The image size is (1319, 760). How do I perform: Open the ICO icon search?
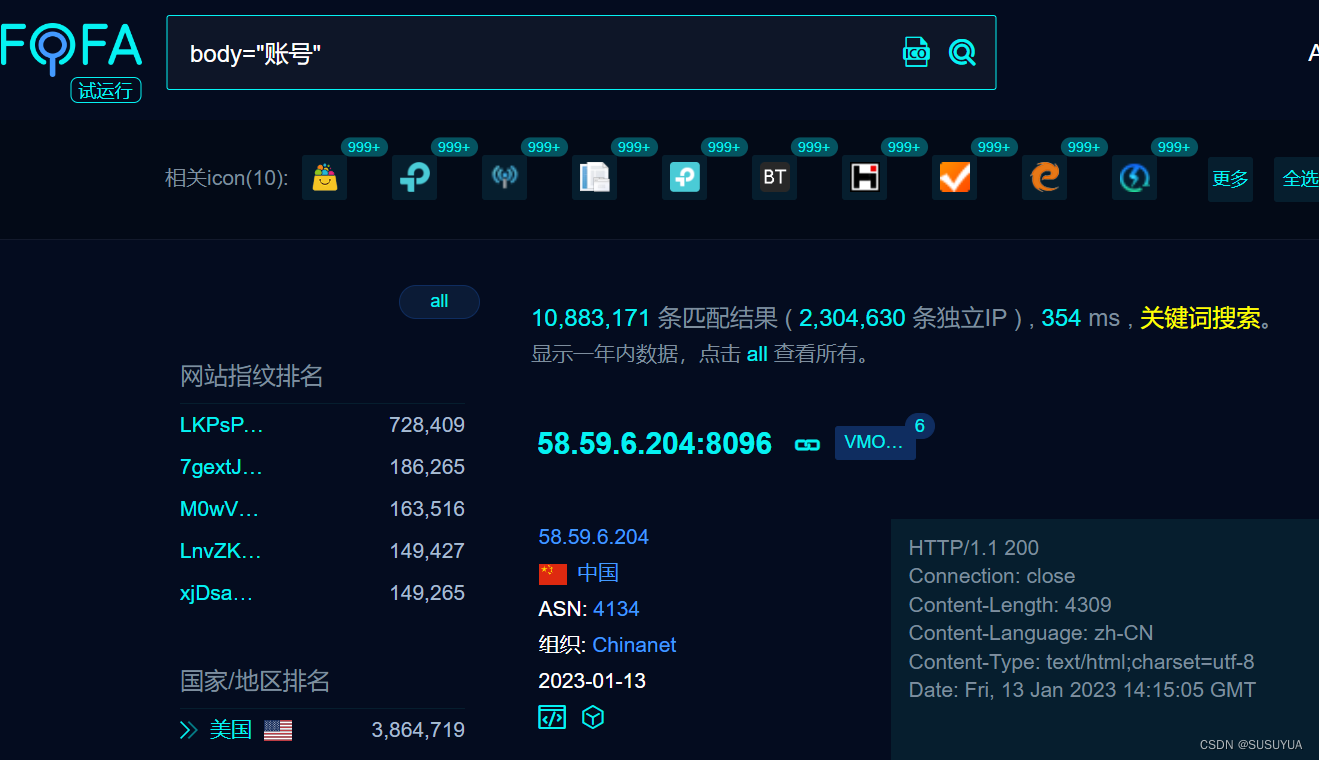(x=916, y=52)
